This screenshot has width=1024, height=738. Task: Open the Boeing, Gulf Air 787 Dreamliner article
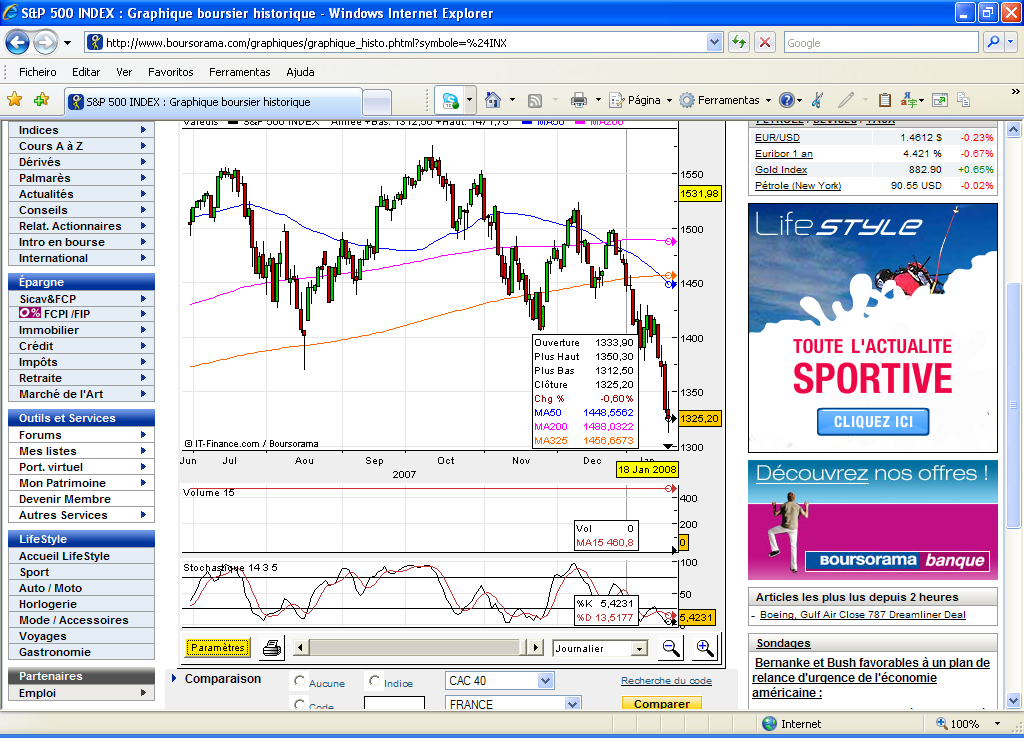coord(863,615)
